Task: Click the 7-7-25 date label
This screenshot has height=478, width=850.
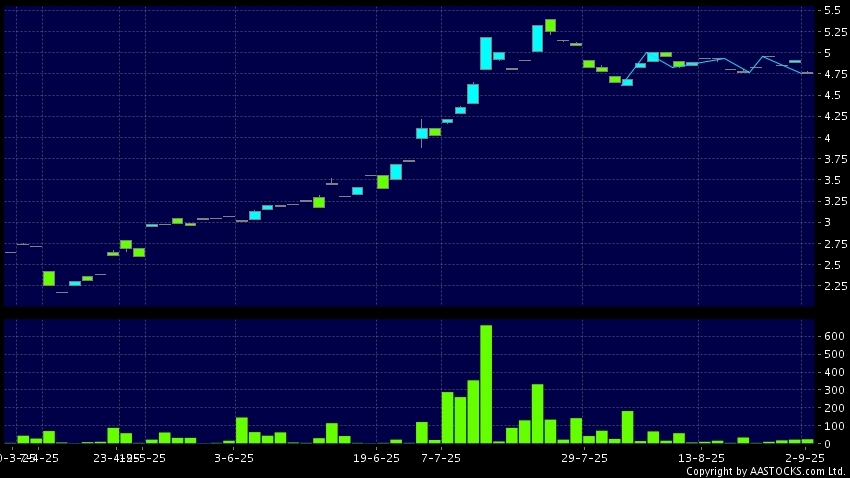Action: point(441,458)
